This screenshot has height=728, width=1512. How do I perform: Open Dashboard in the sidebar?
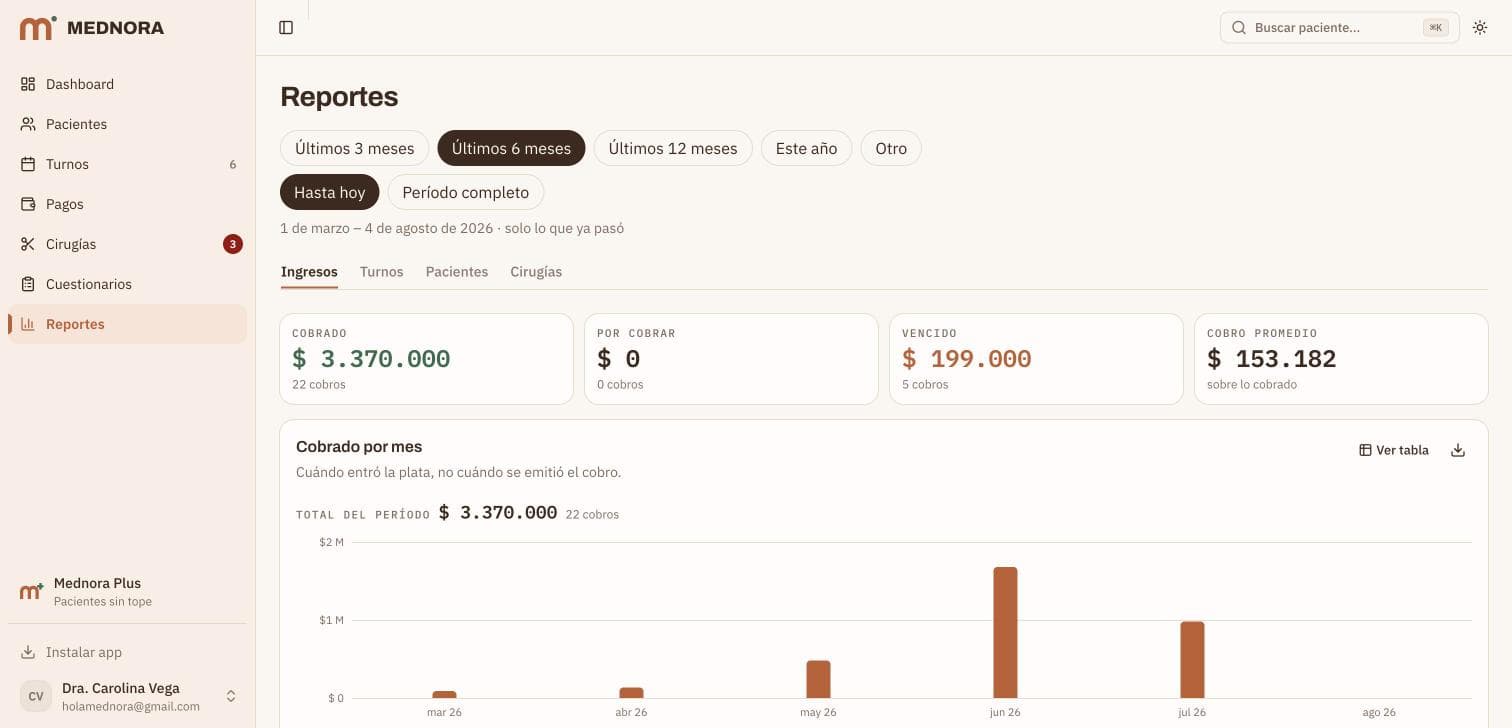128,84
